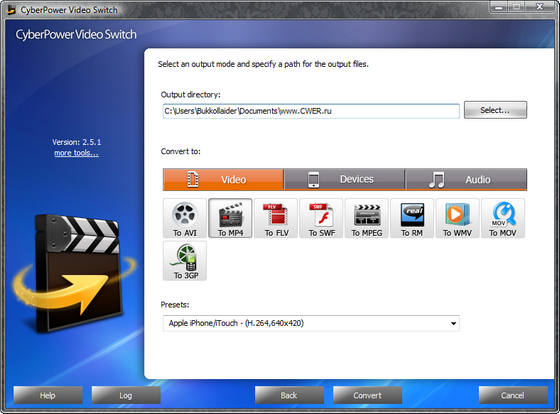This screenshot has width=560, height=414.
Task: Pick the To FLV conversion icon
Action: (276, 218)
